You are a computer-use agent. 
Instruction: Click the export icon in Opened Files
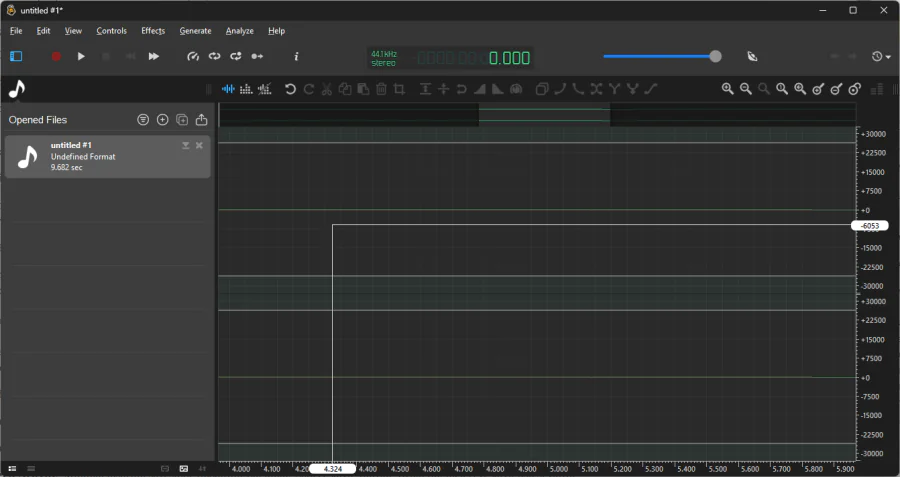201,120
